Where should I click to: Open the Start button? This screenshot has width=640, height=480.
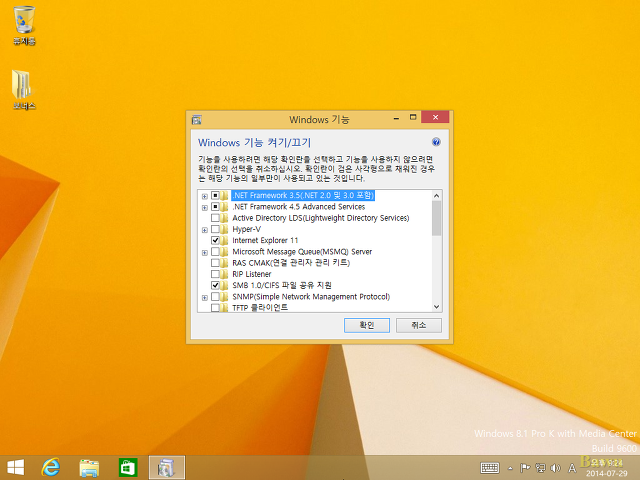pyautogui.click(x=16, y=467)
